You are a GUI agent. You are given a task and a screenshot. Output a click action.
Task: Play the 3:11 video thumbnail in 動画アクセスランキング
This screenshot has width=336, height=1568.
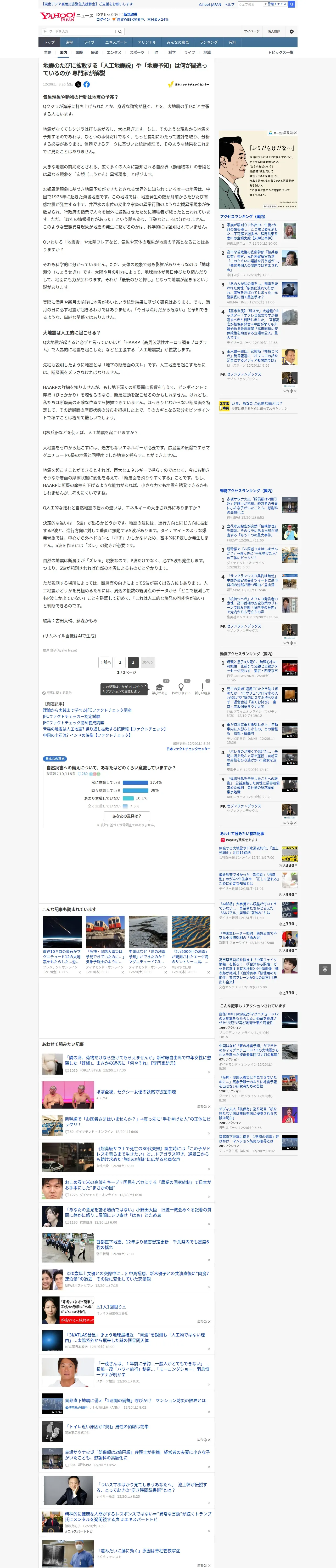click(290, 695)
